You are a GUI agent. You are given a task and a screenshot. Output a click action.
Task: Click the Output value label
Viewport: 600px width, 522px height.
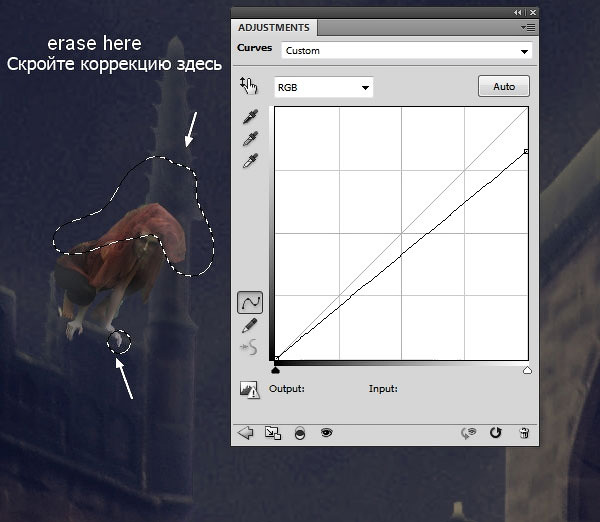(287, 389)
